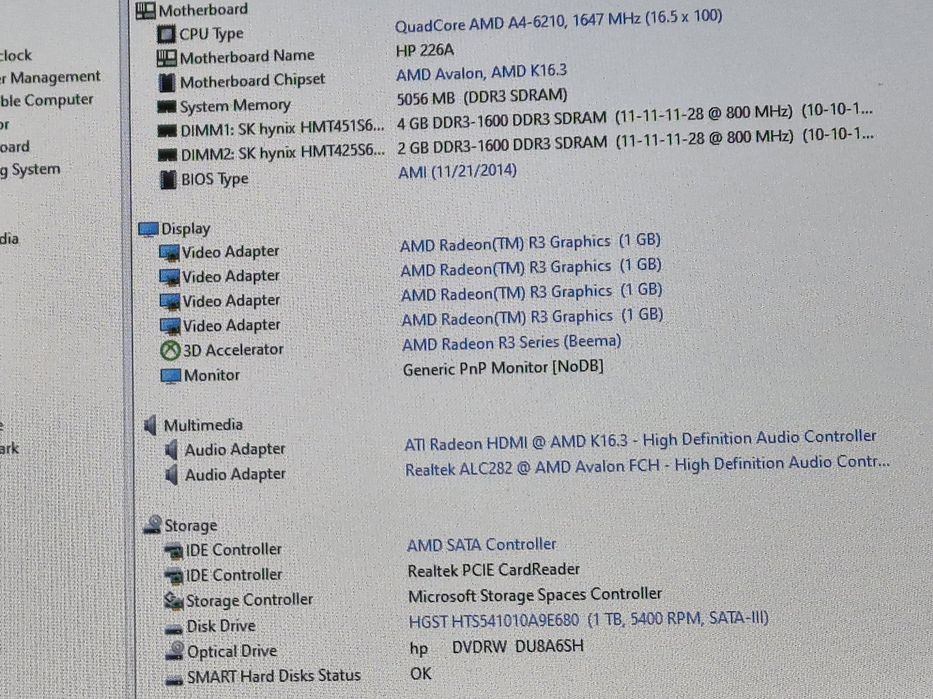
Task: Open the HGST HTS541010A9E680 disk drive link
Action: pyautogui.click(x=588, y=620)
